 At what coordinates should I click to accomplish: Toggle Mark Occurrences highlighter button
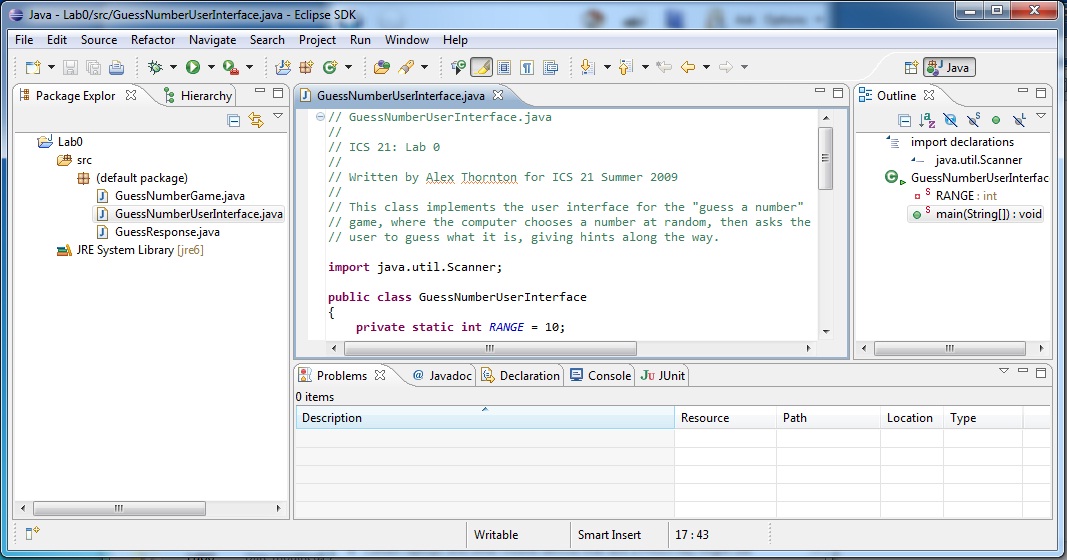point(481,67)
